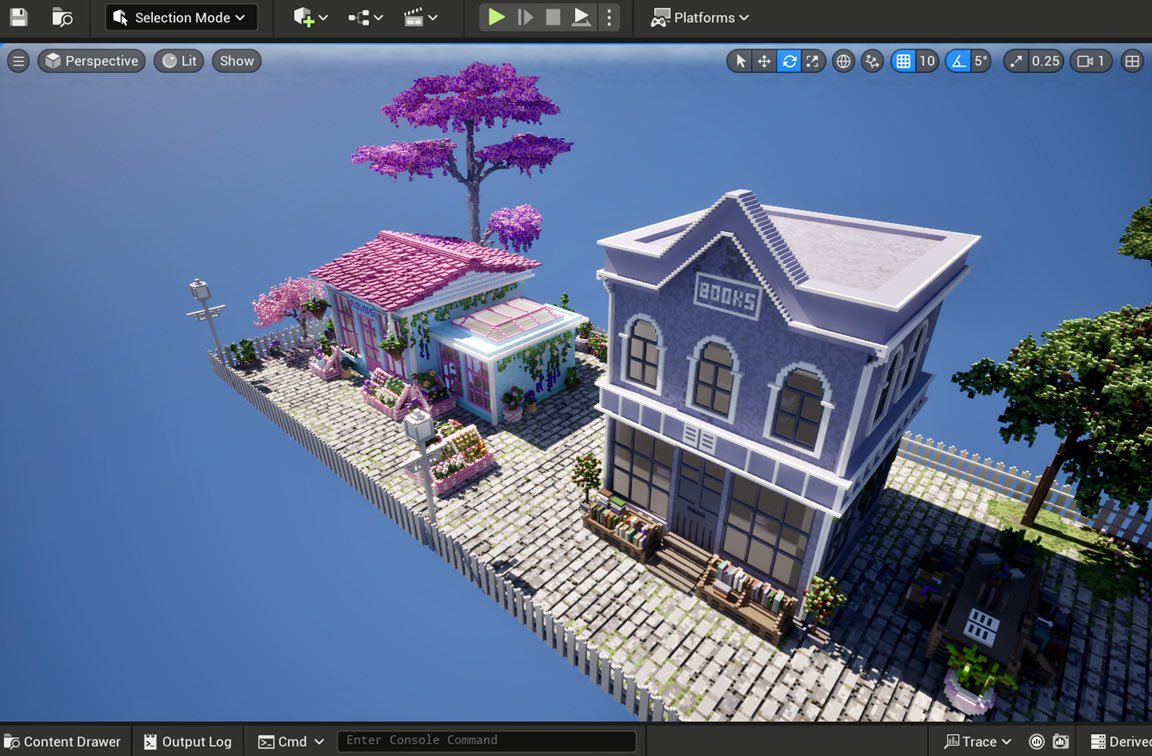Open the Platforms menu
This screenshot has height=756, width=1152.
pos(699,17)
